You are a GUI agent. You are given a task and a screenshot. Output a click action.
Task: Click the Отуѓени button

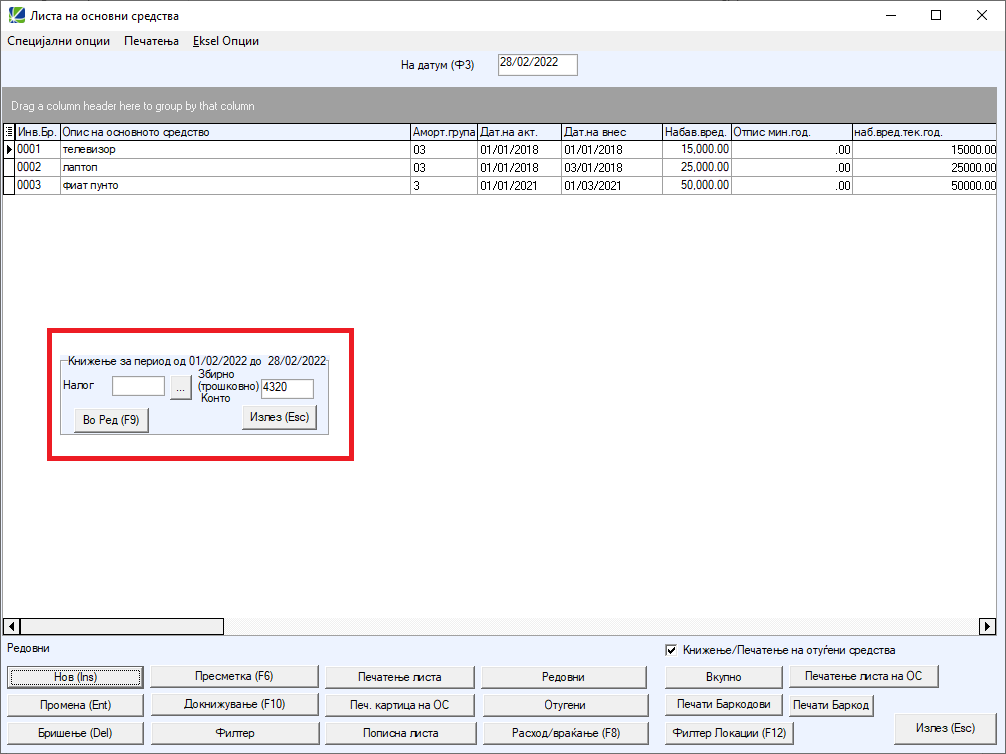click(565, 705)
